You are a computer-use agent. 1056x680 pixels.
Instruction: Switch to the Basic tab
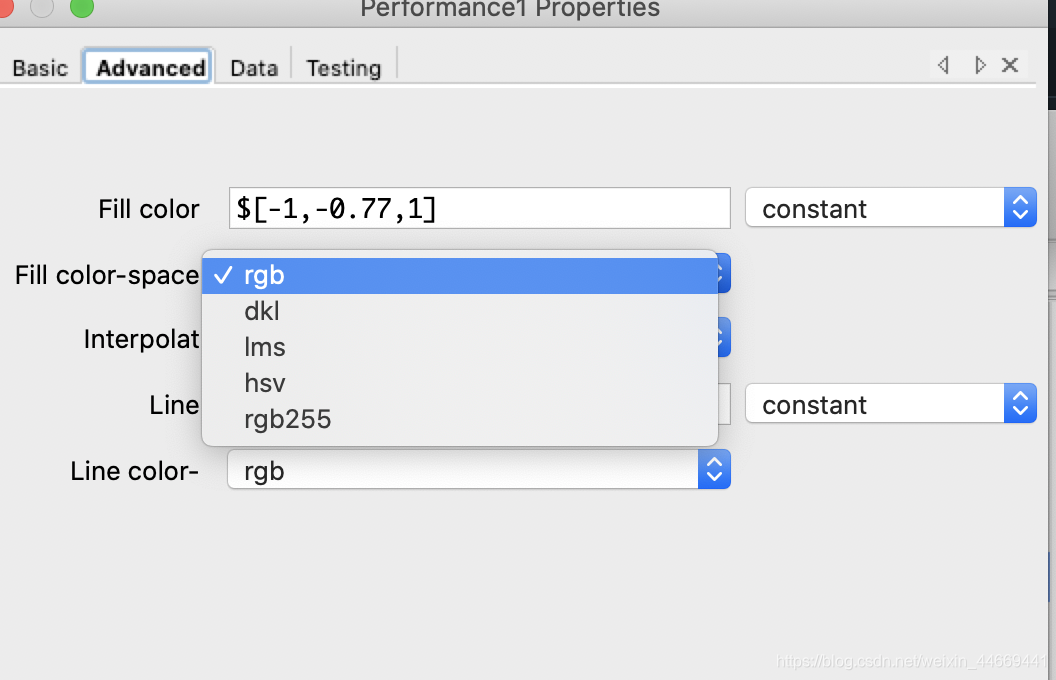pos(40,68)
